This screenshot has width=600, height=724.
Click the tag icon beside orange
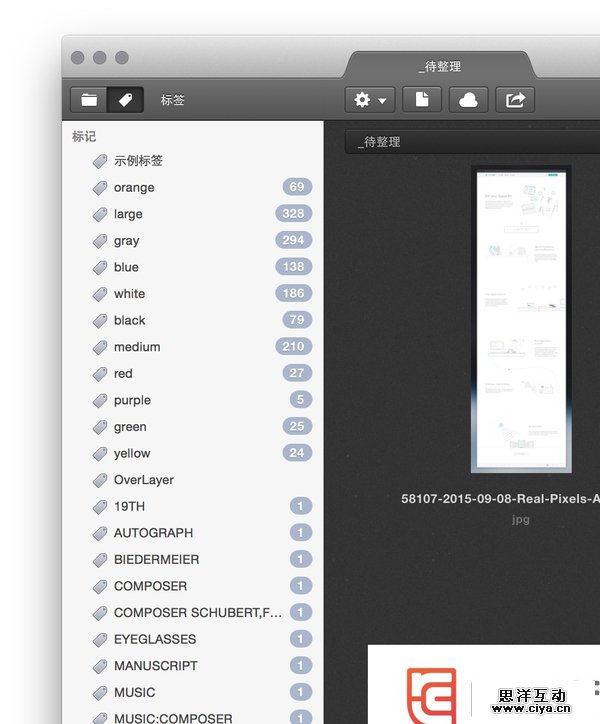tap(100, 187)
